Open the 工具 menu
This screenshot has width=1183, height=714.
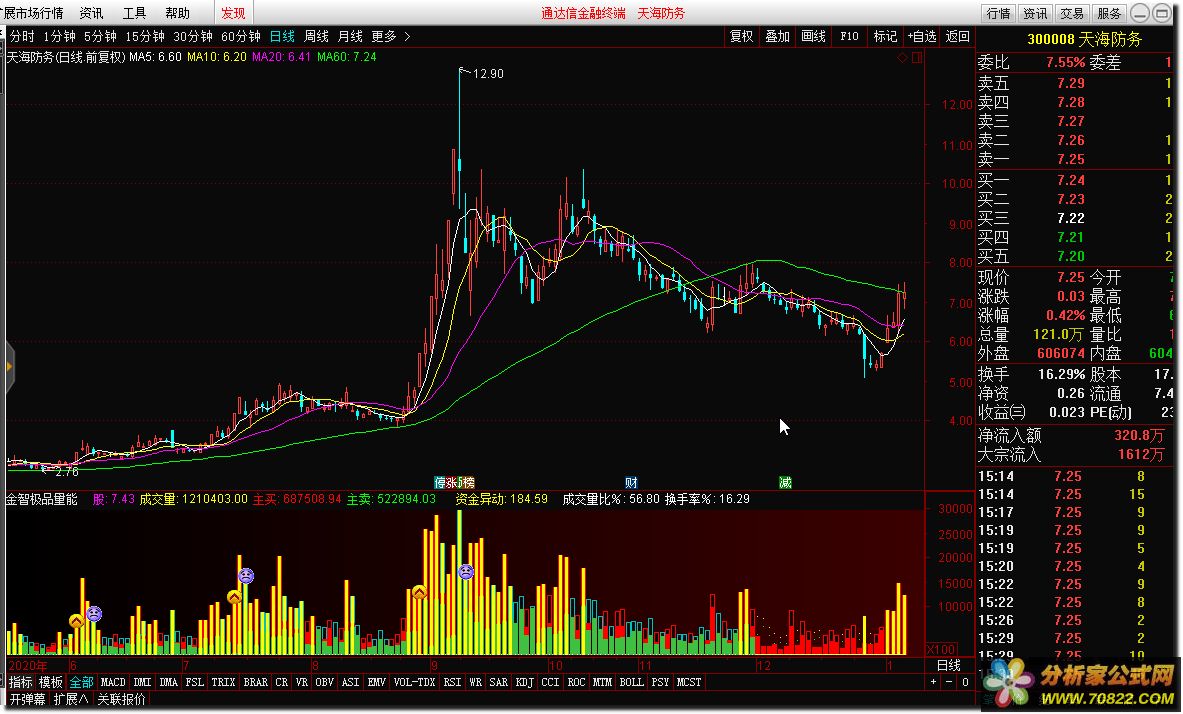click(134, 14)
